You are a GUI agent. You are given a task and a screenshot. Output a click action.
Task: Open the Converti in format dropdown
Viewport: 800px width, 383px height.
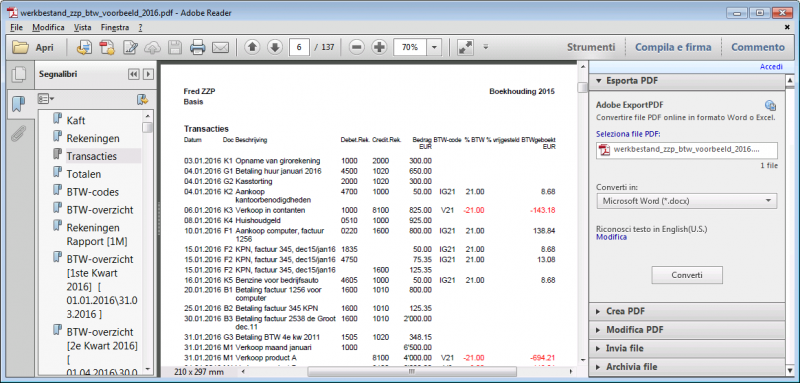tap(687, 201)
